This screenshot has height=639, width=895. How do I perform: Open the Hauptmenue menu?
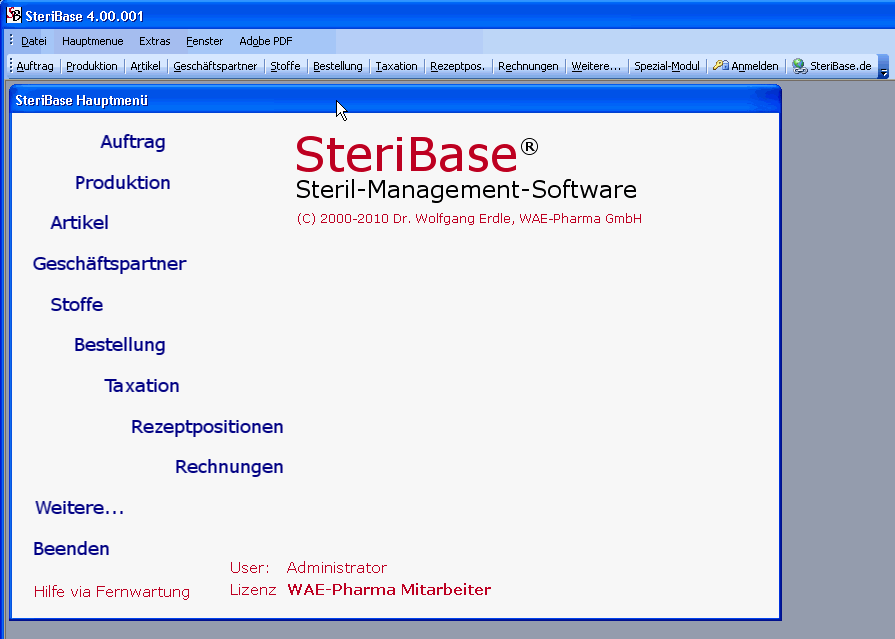point(92,41)
